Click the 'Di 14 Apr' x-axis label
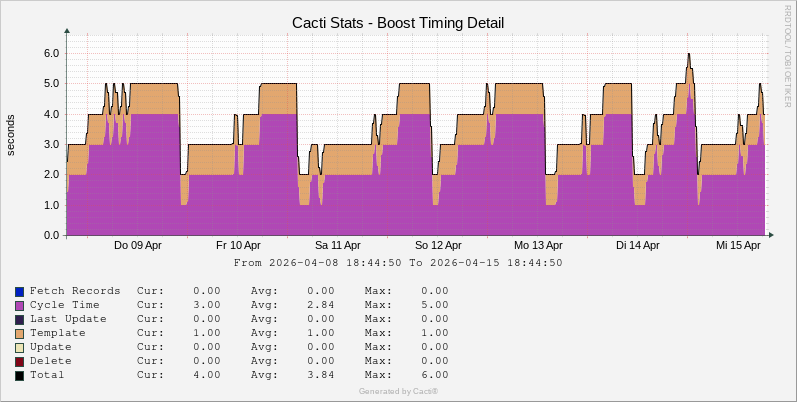This screenshot has height=402, width=797. pyautogui.click(x=638, y=245)
